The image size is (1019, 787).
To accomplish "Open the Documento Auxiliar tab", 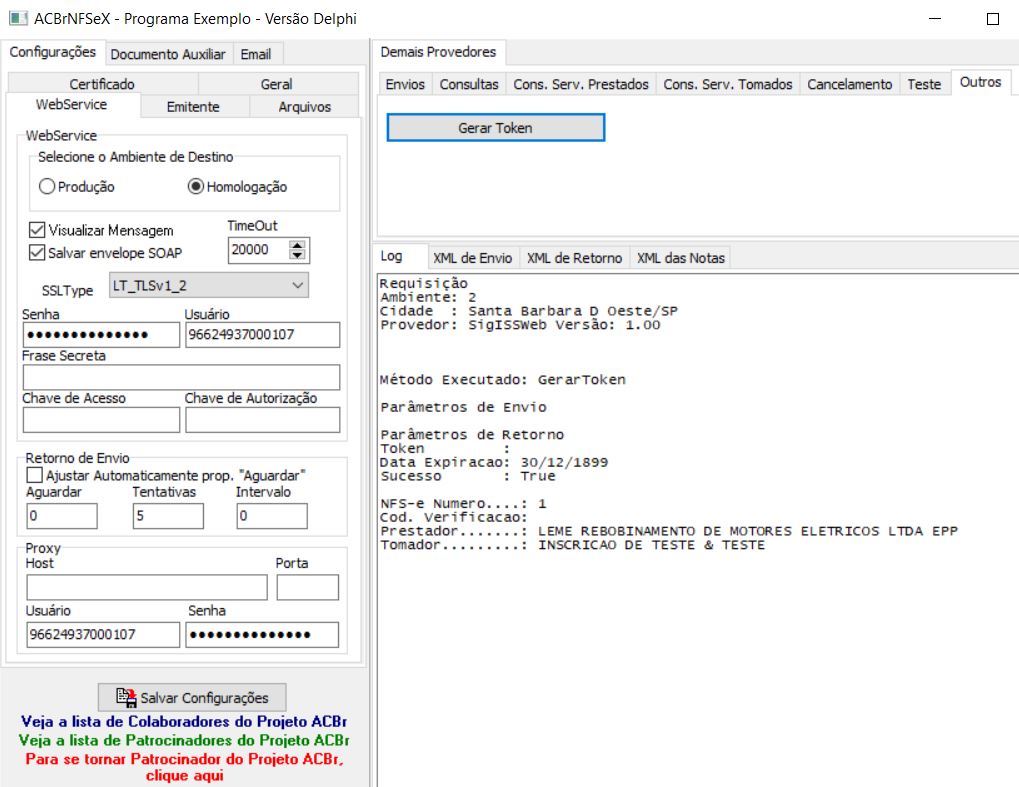I will coord(168,55).
